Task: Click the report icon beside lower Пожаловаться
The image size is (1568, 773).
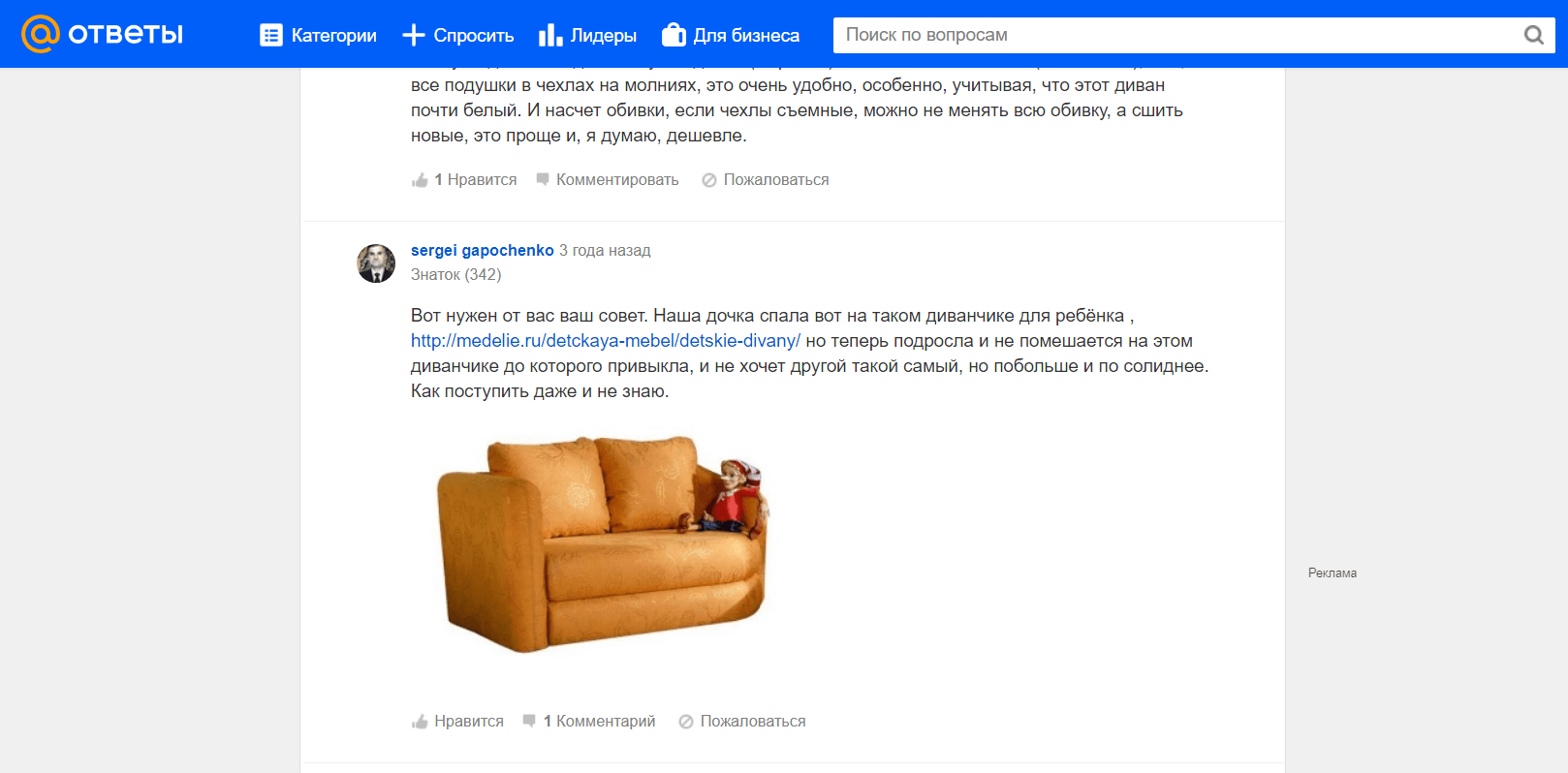Action: click(686, 722)
